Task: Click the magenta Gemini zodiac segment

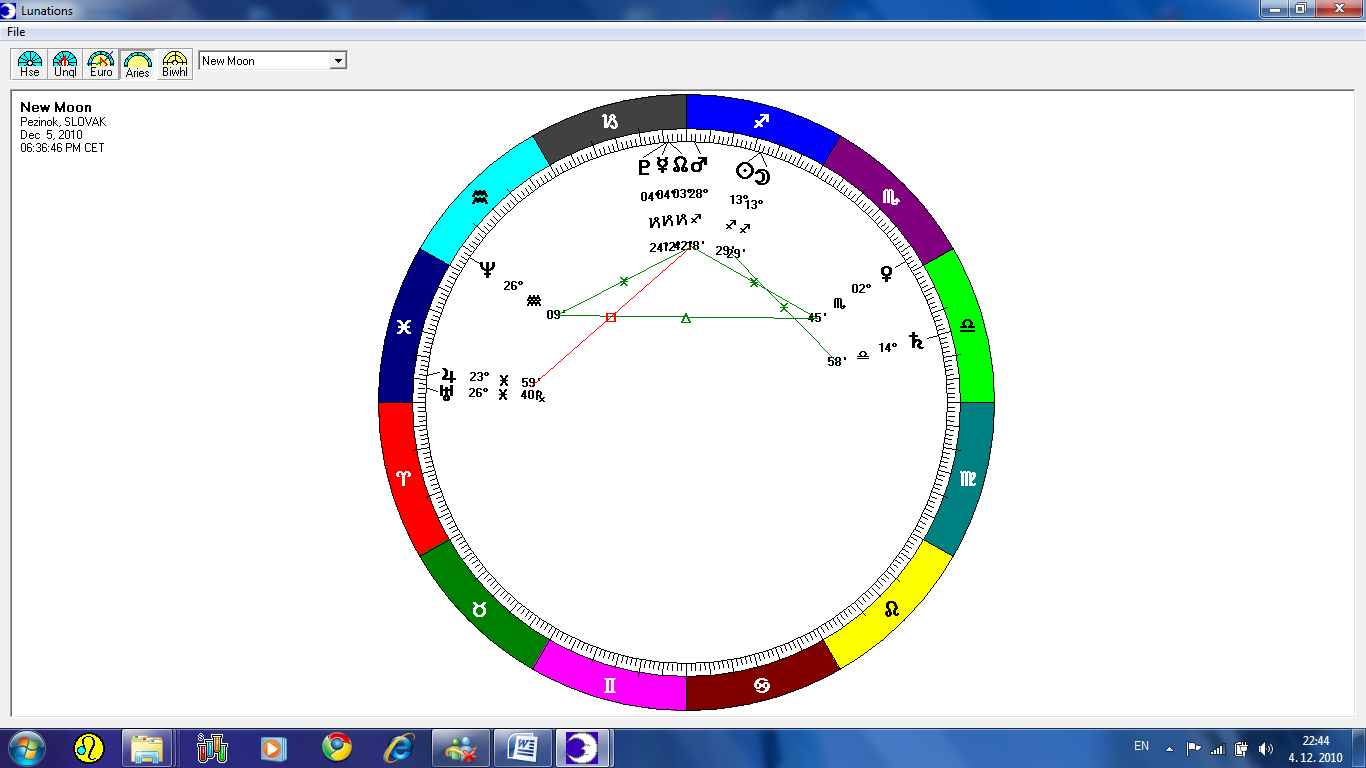Action: pyautogui.click(x=610, y=685)
